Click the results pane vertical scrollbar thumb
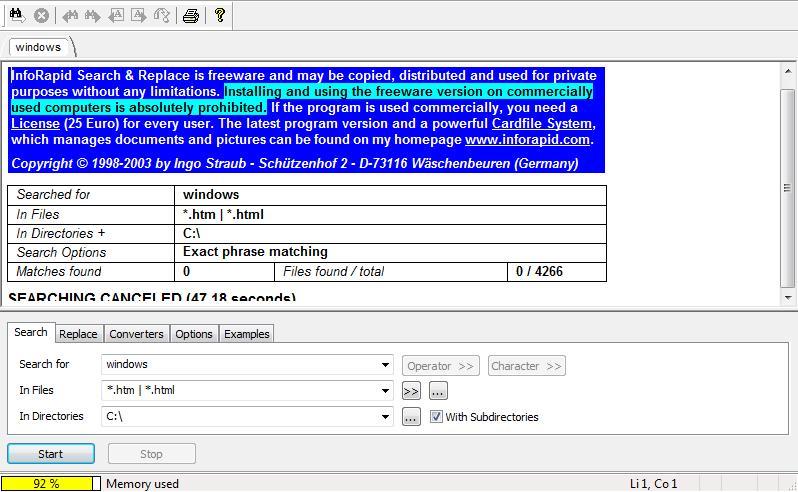The width and height of the screenshot is (798, 492). (x=788, y=188)
